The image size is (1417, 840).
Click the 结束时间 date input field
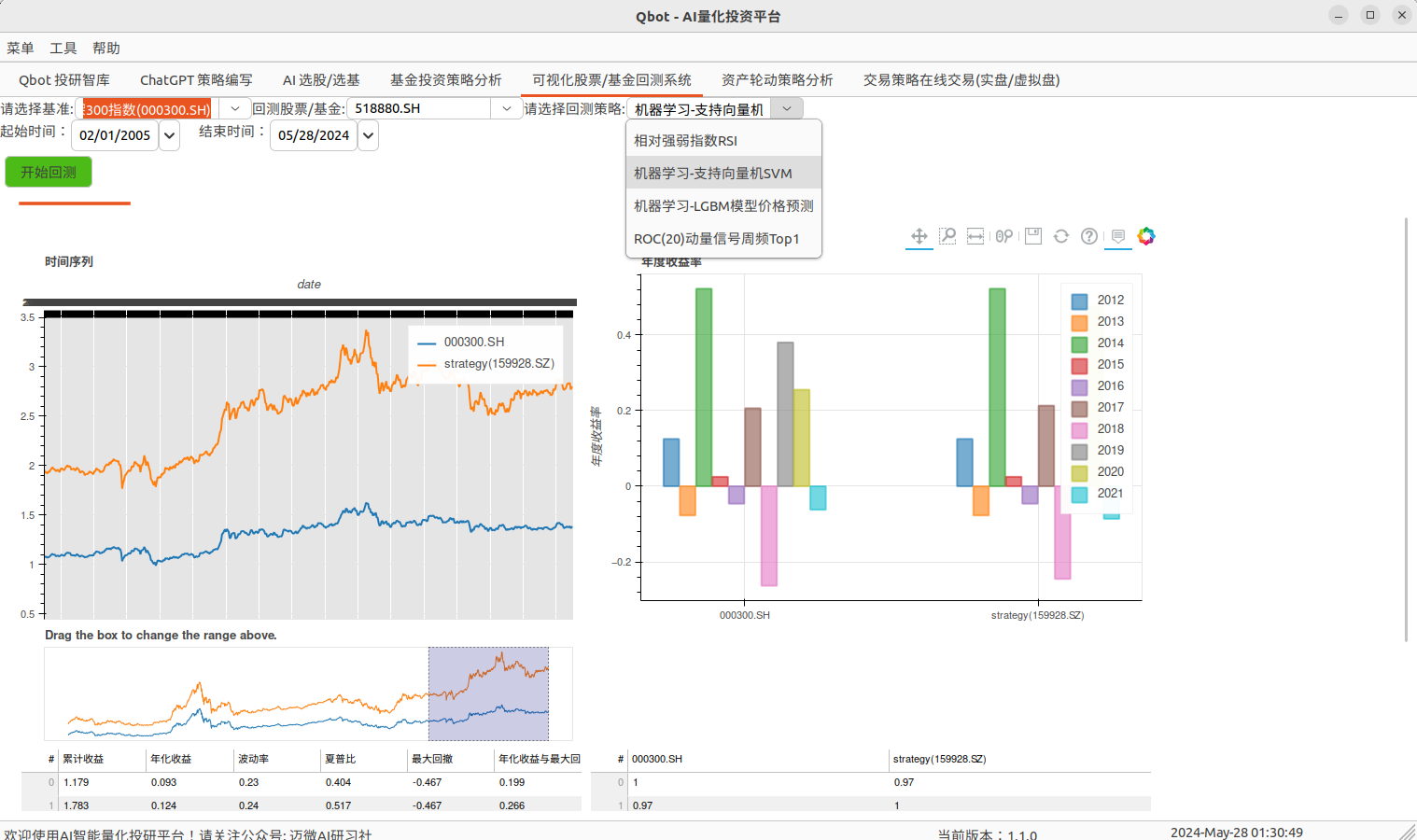pos(313,135)
